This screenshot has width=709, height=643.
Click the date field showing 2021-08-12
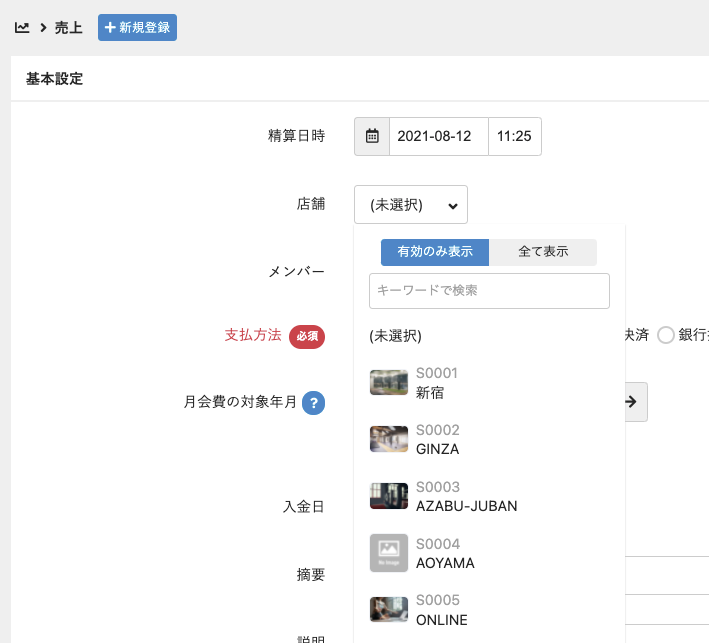(438, 137)
